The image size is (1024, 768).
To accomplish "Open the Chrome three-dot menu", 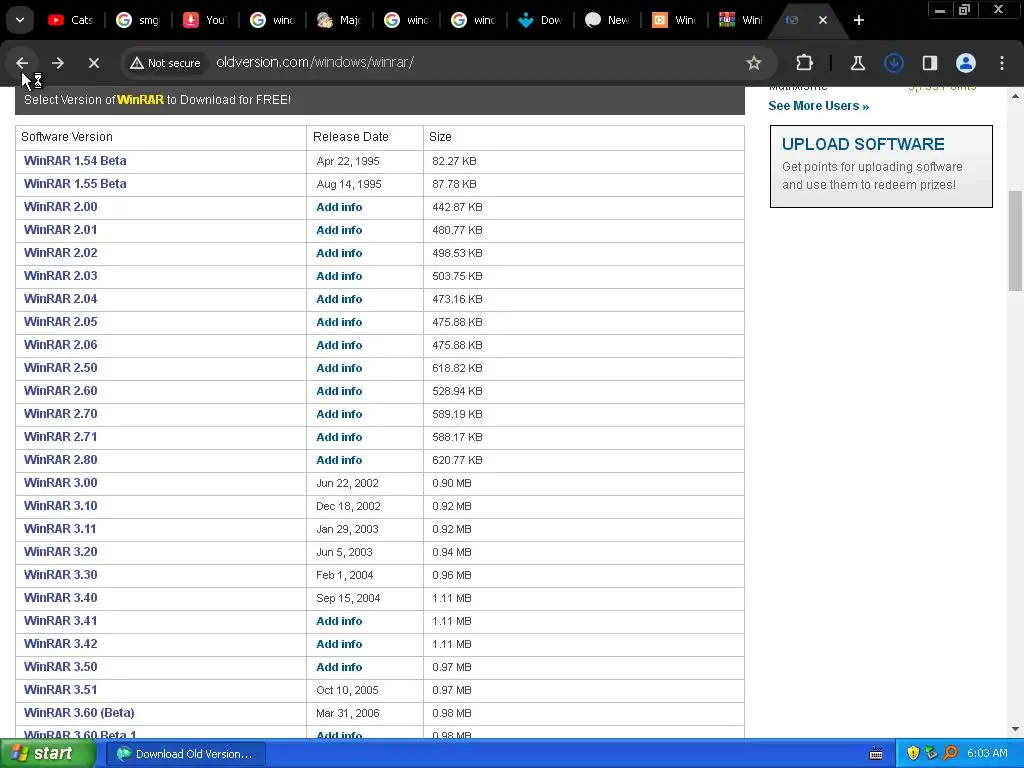I will (1002, 63).
